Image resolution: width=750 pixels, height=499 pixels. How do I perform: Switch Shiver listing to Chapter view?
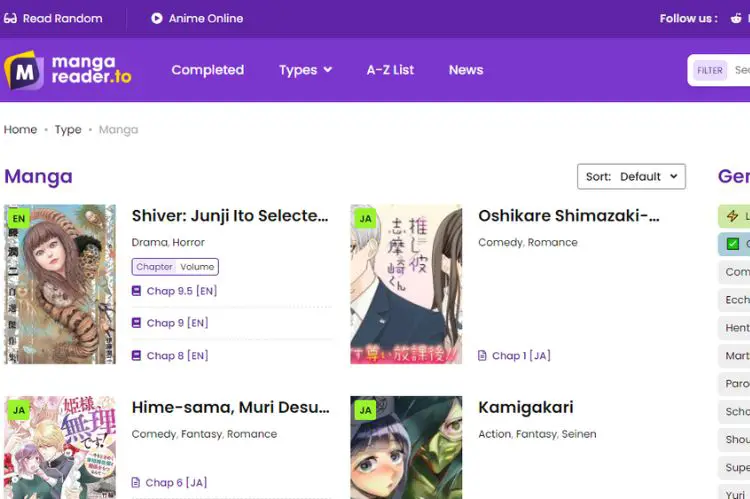pos(154,267)
